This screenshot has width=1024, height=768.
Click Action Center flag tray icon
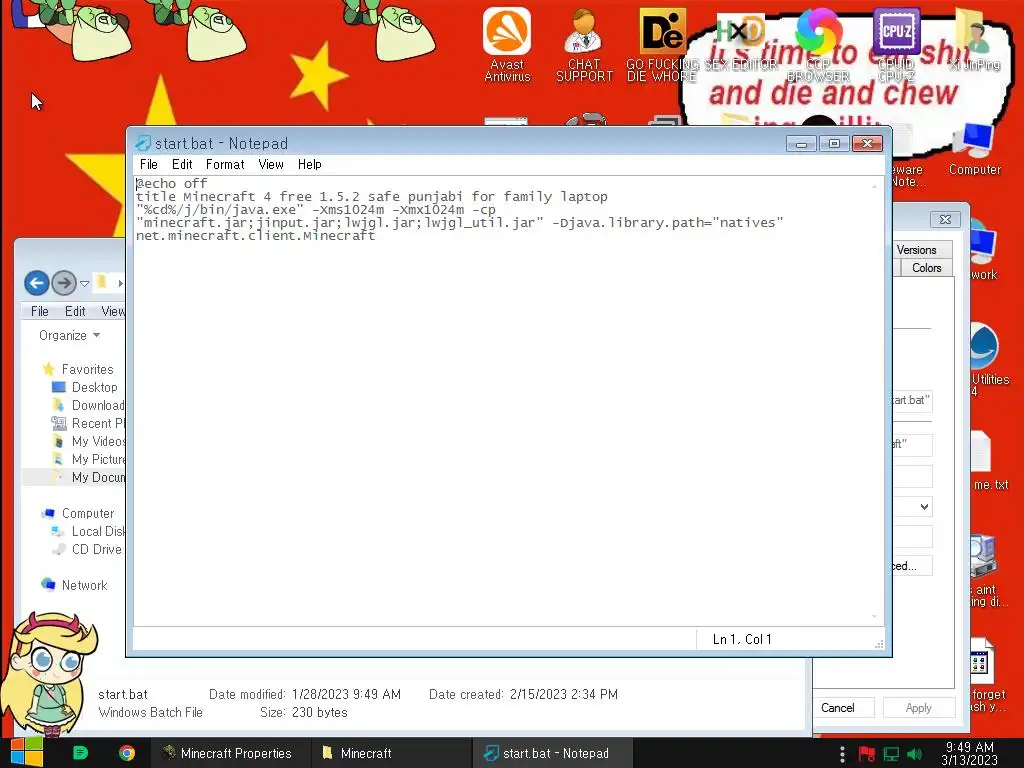click(x=866, y=754)
